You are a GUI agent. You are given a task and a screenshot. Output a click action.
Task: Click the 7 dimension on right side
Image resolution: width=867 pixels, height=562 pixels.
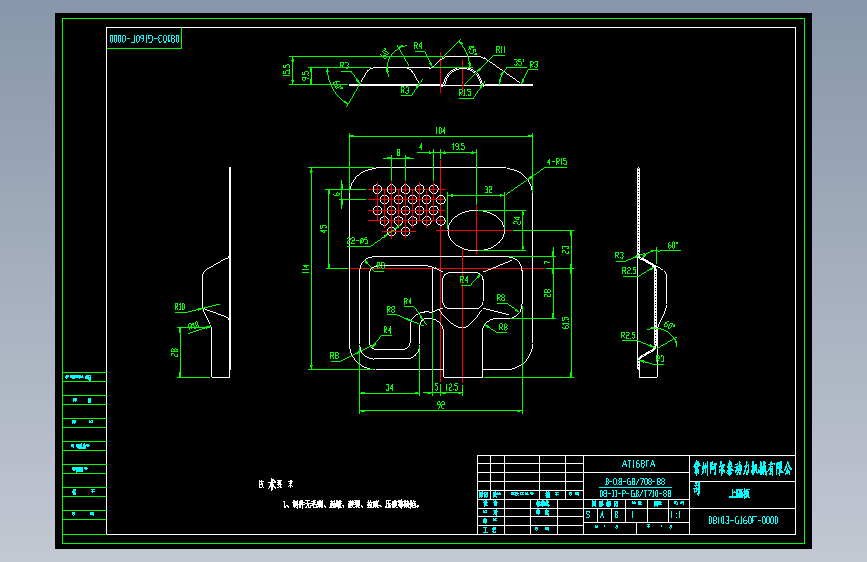[x=547, y=263]
